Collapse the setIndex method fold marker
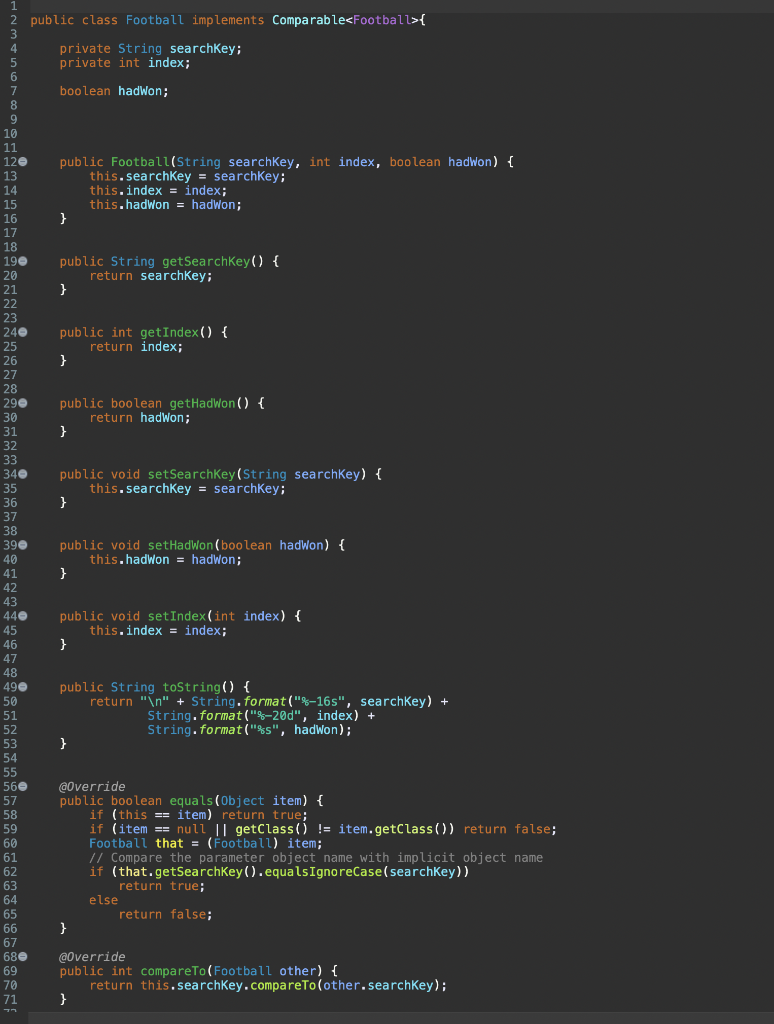This screenshot has height=1024, width=774. (x=23, y=616)
